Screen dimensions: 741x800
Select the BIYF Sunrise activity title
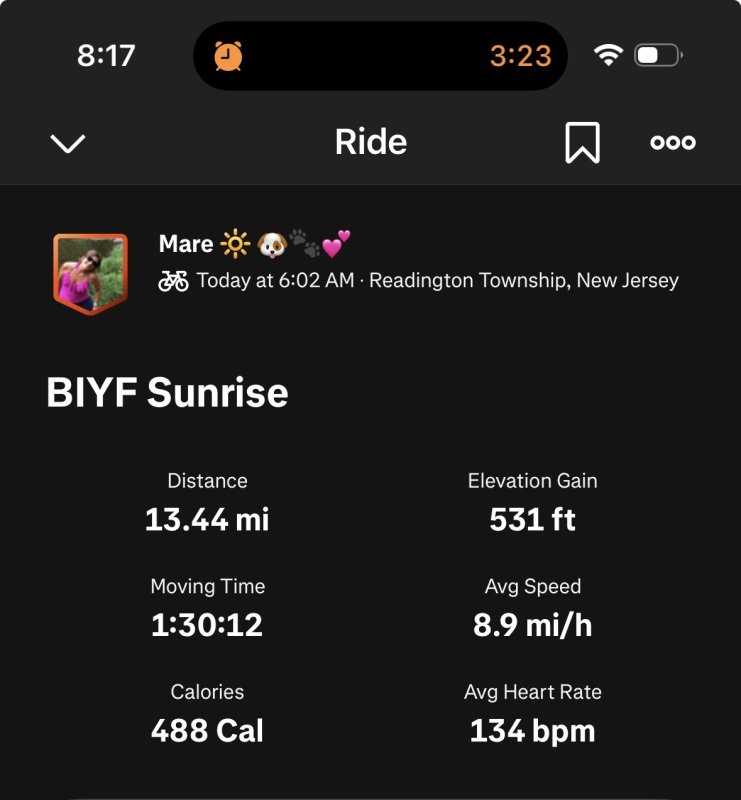pyautogui.click(x=167, y=393)
